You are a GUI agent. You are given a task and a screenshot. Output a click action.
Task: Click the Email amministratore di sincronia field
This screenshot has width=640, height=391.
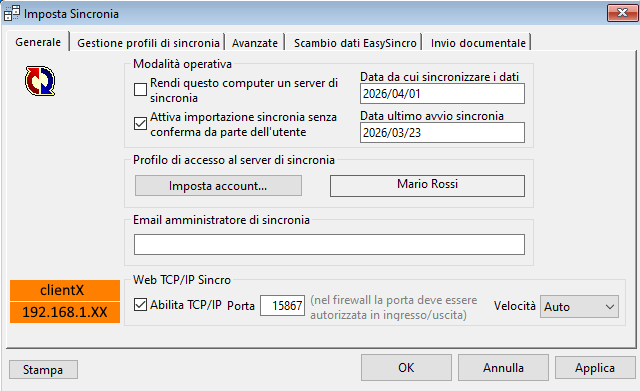[329, 244]
